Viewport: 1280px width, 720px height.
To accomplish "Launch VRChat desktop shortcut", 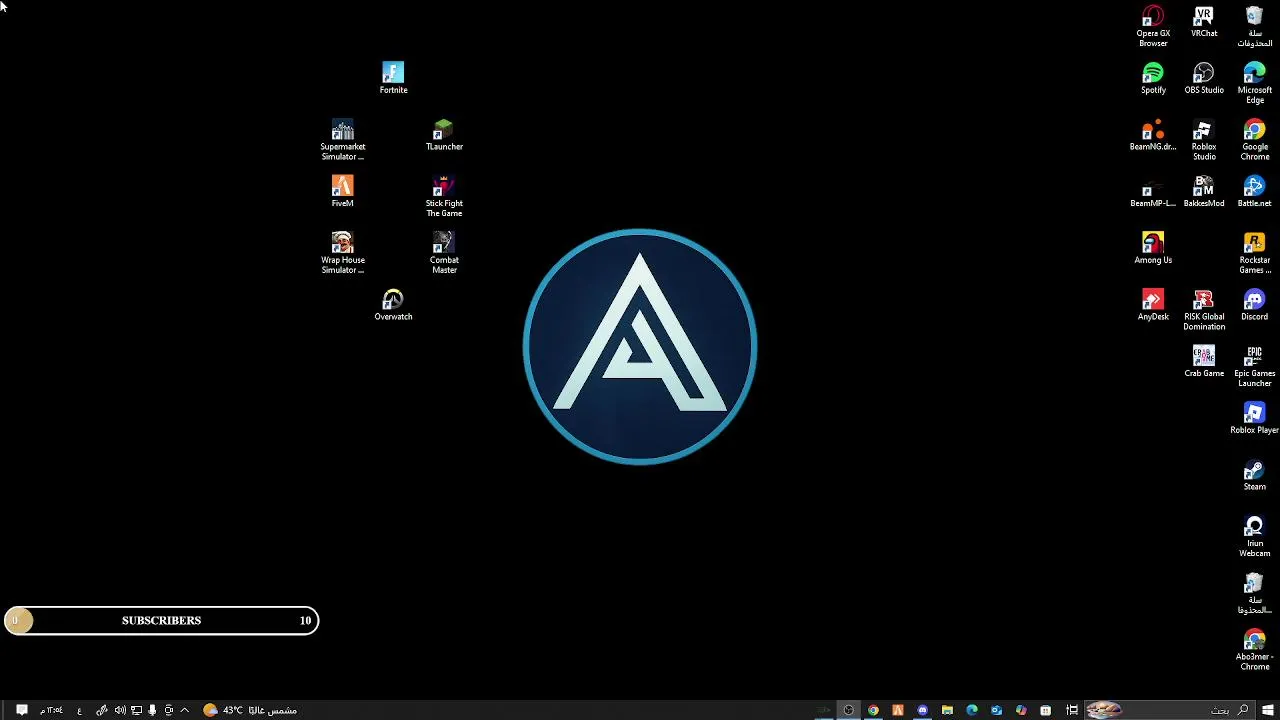I will tap(1204, 22).
